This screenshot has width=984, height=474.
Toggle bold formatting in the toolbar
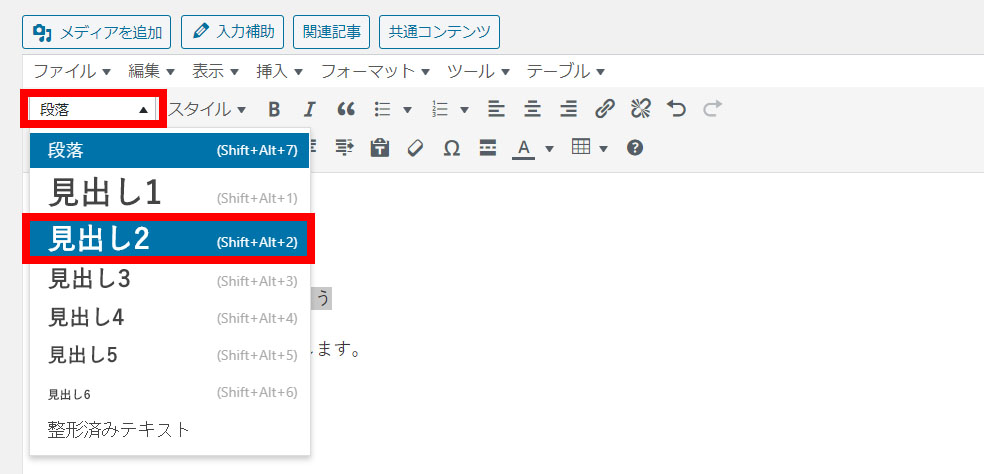(x=274, y=109)
